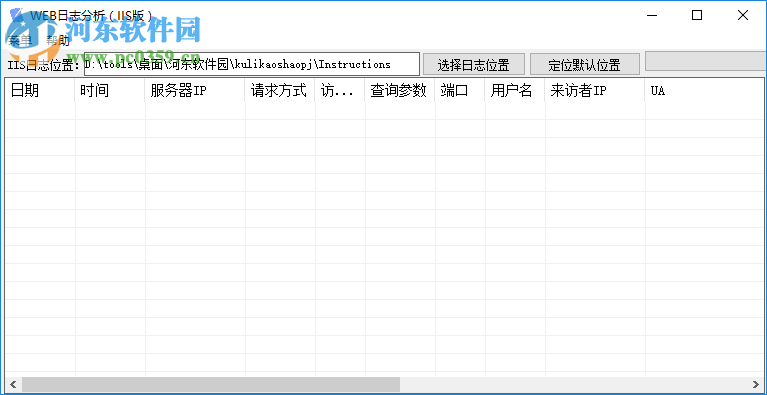Screen dimensions: 767x395
Task: Select the 服务器IP column header
Action: point(195,91)
